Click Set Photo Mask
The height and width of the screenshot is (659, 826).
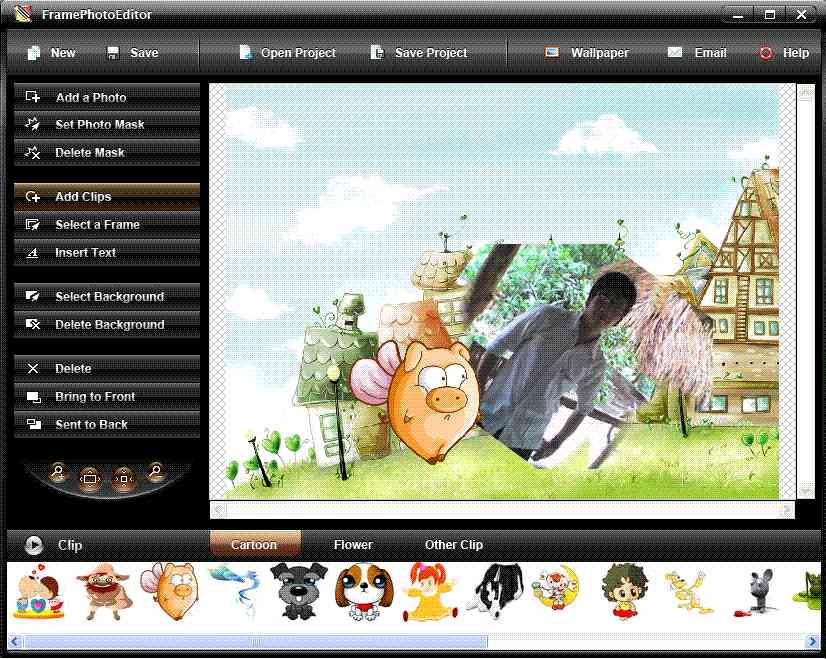click(107, 125)
